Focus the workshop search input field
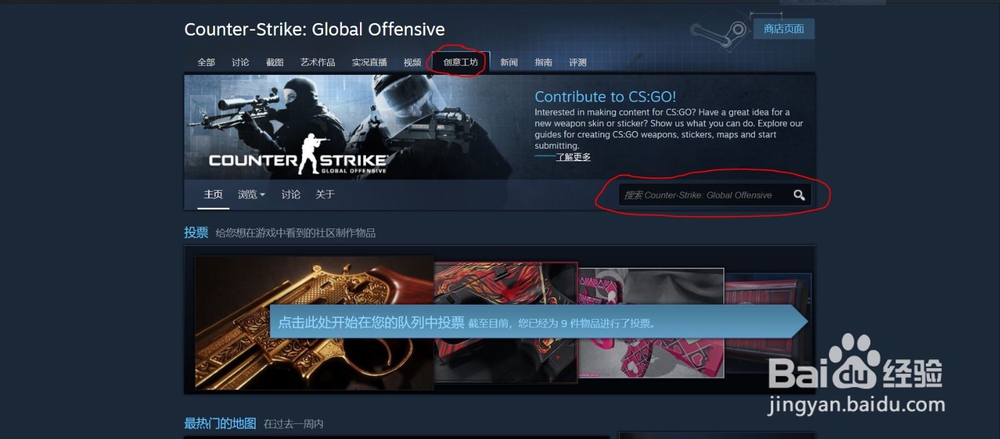 705,195
